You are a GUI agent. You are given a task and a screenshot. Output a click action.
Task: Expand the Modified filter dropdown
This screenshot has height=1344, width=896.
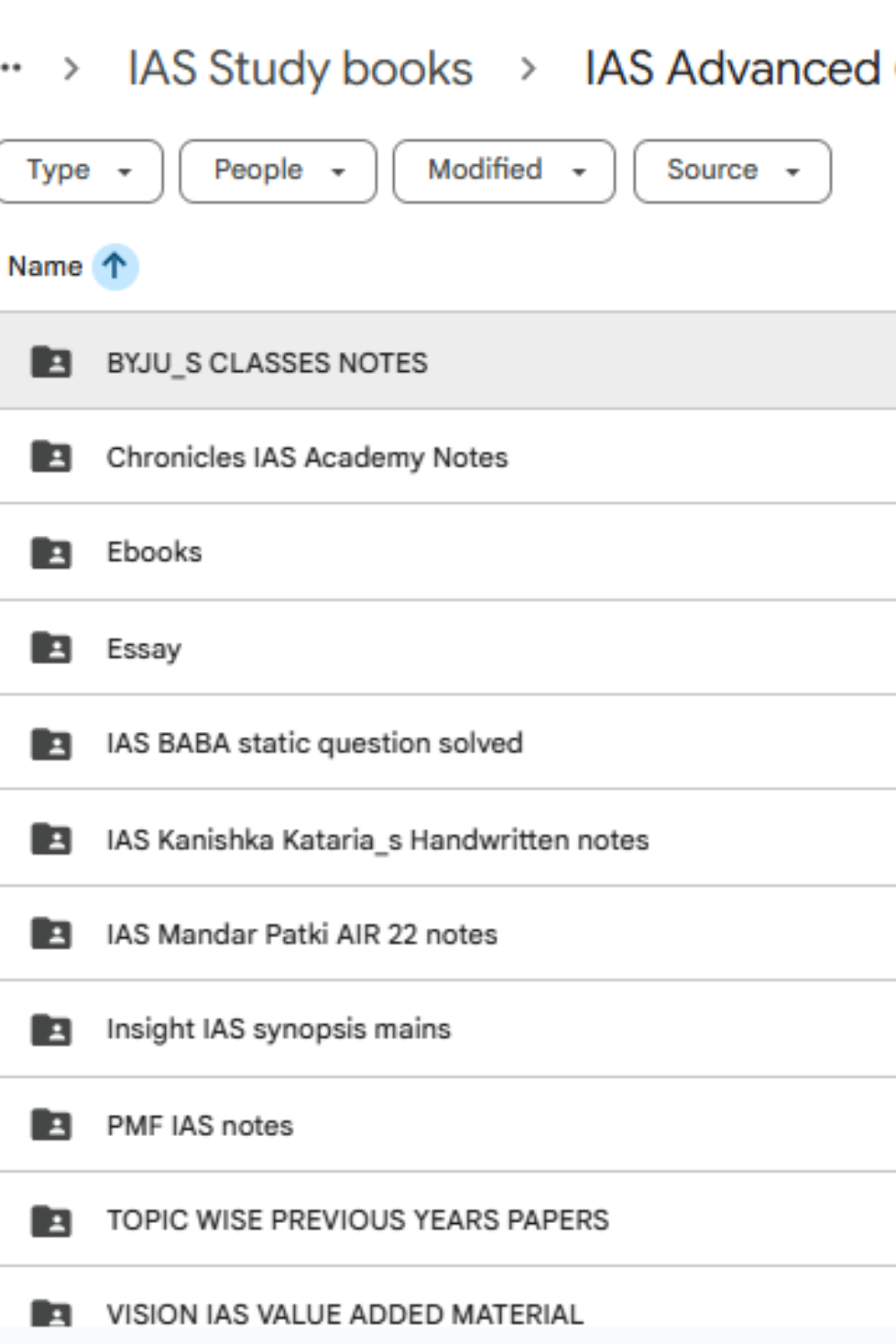(504, 170)
